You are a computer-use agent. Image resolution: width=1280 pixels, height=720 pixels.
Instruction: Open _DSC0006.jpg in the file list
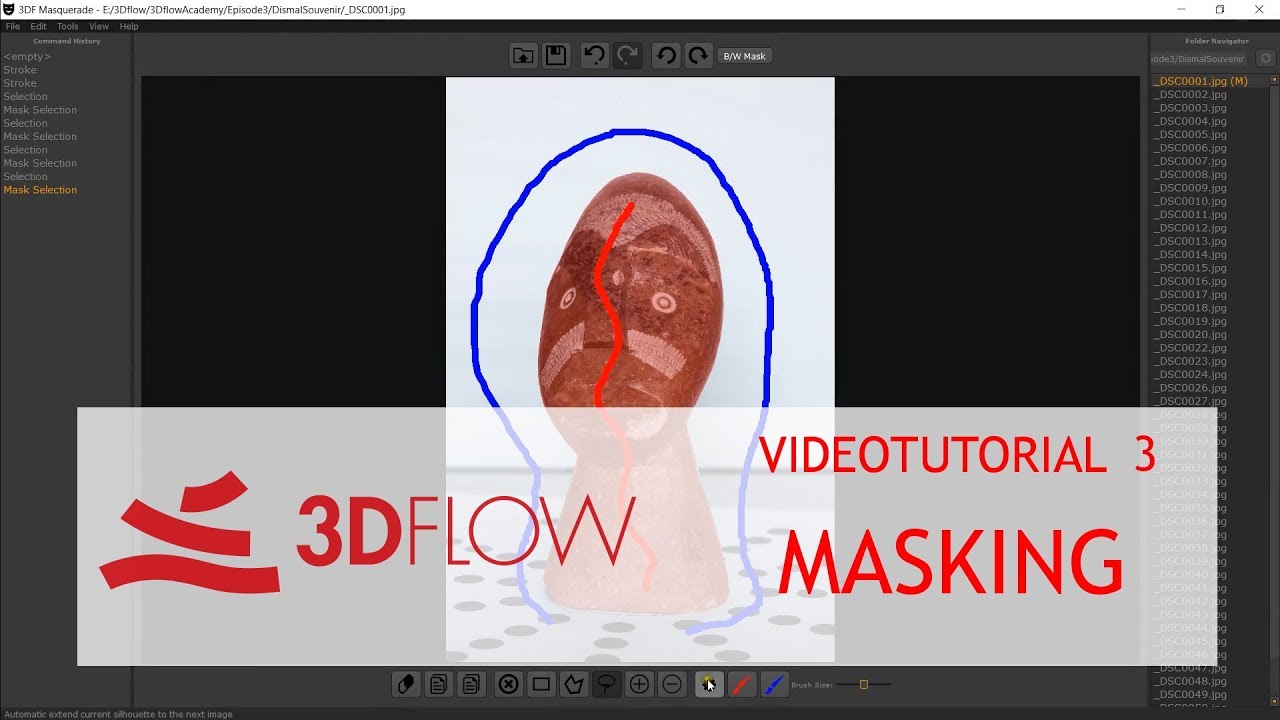pos(1190,148)
